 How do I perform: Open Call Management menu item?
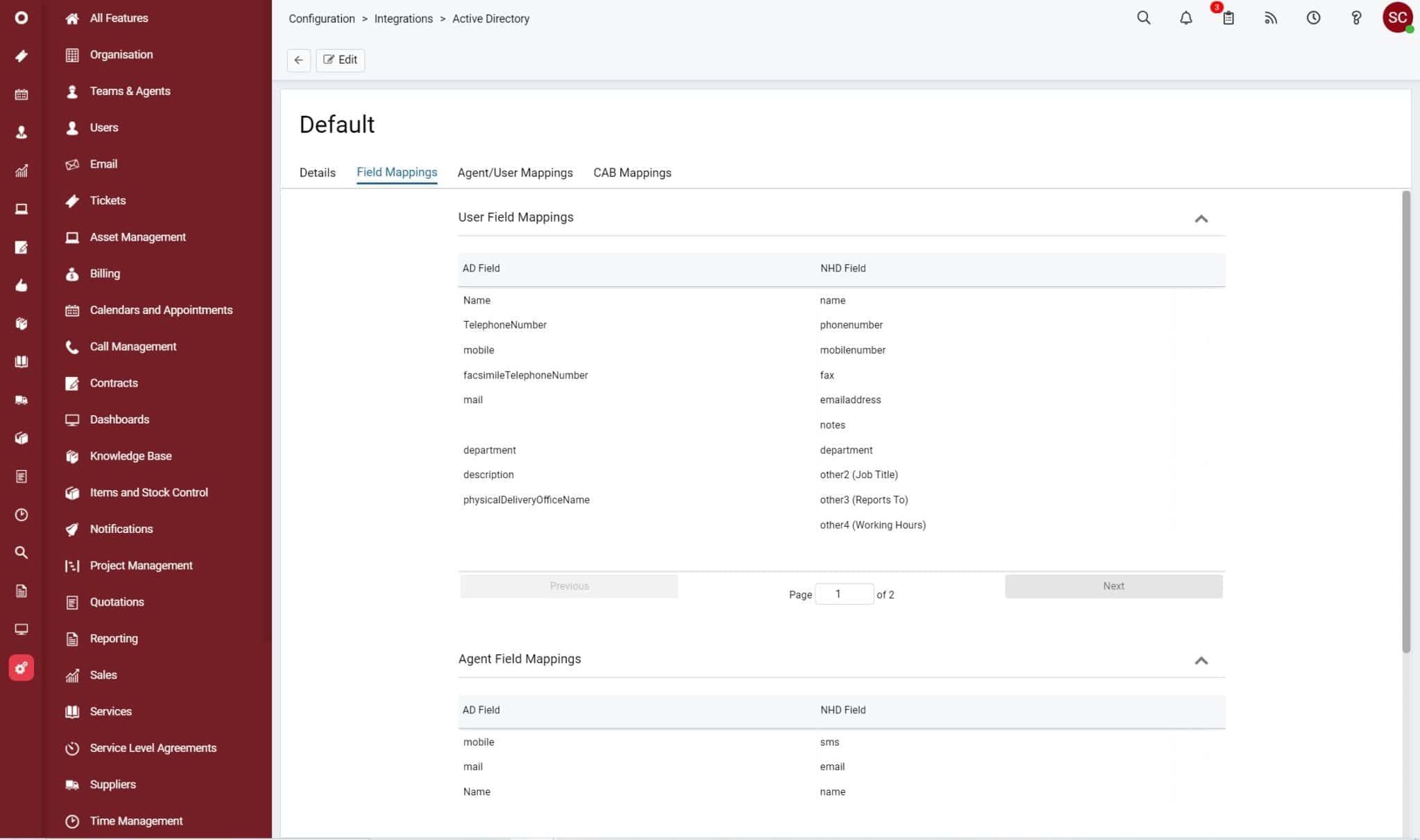coord(133,347)
